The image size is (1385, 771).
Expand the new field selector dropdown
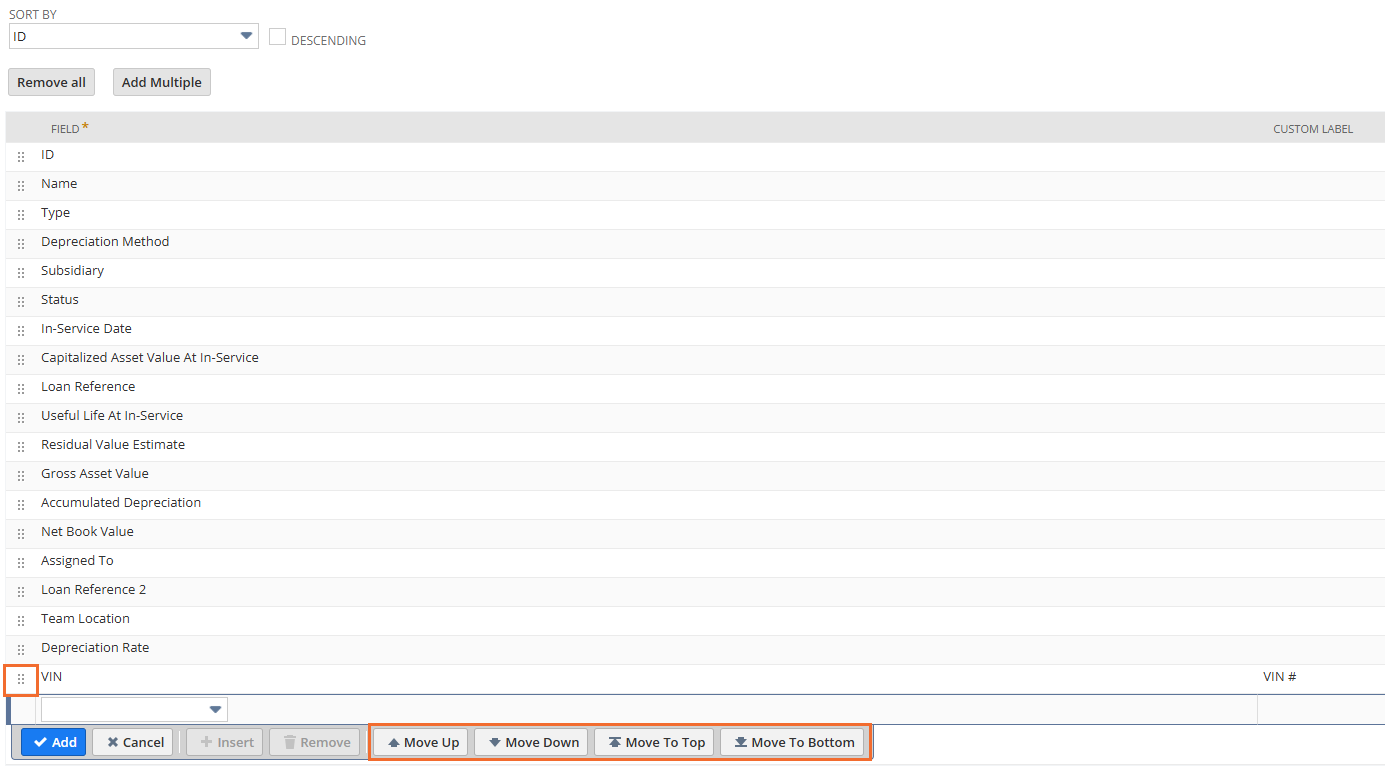pos(134,710)
